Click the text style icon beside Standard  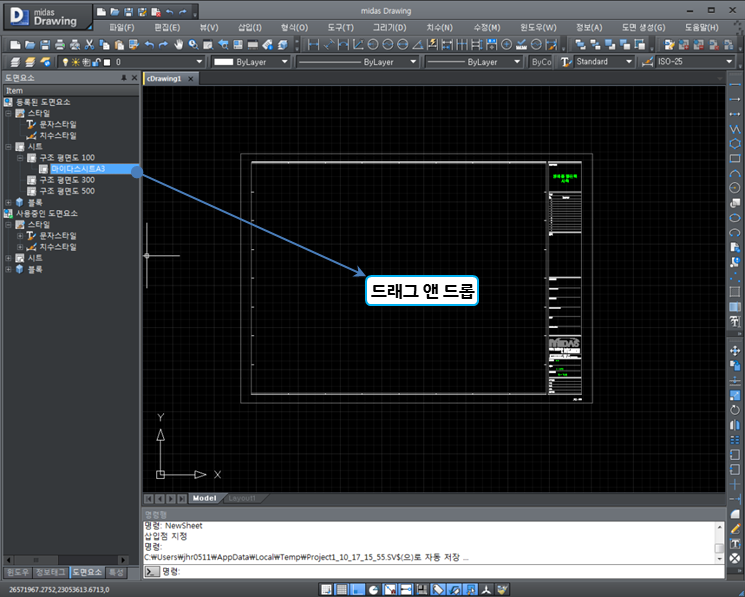point(565,62)
